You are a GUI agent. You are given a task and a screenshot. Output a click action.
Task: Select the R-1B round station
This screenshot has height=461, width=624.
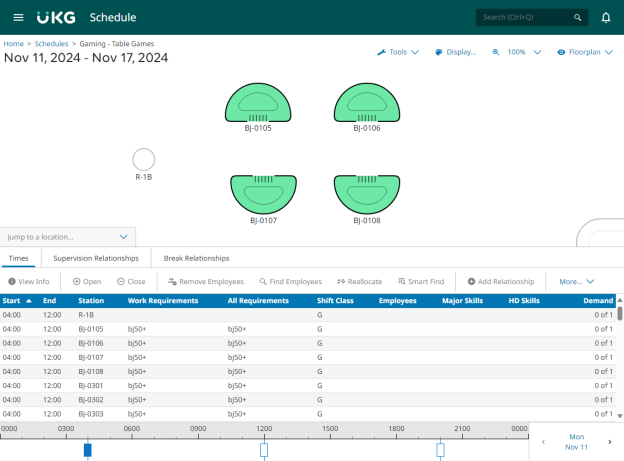(144, 160)
